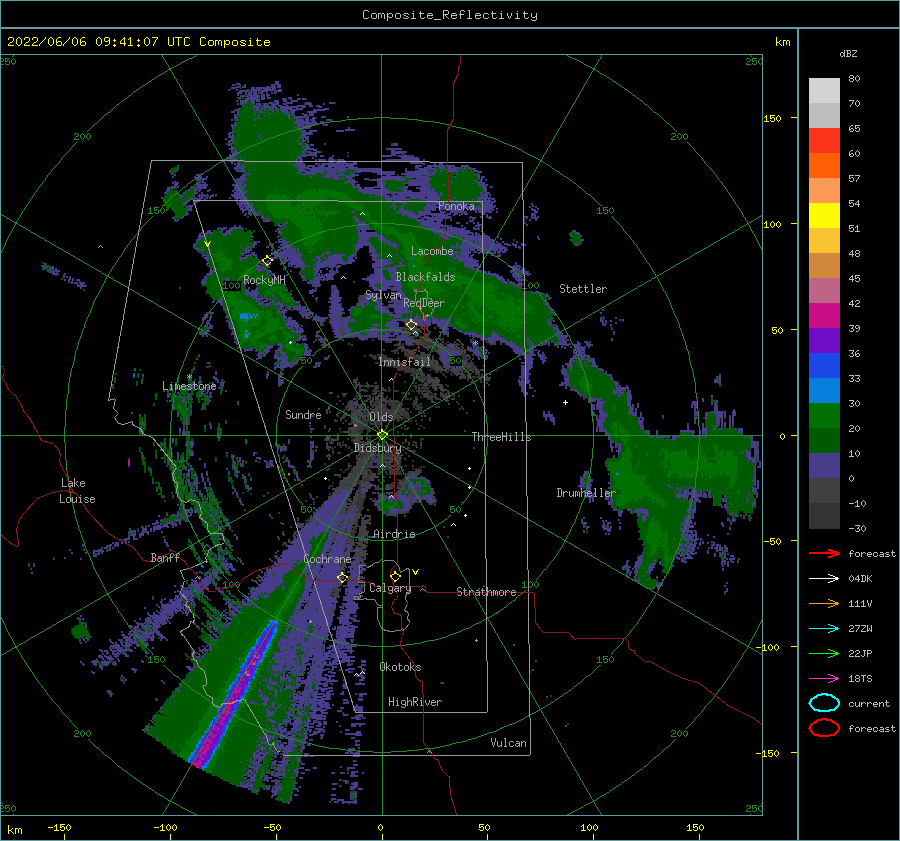This screenshot has width=900, height=841.
Task: Click the Lake Louise label
Action: click(77, 491)
